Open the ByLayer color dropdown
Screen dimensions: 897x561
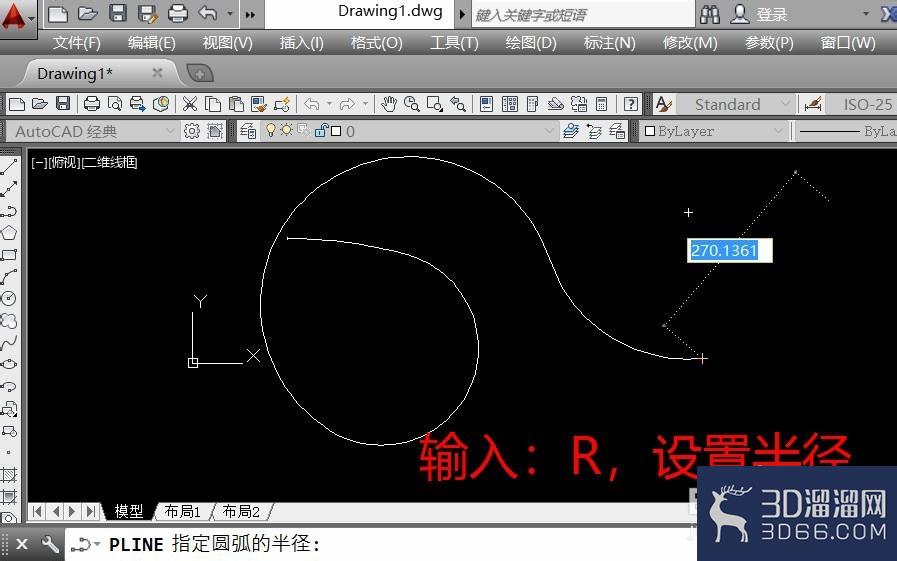click(778, 131)
